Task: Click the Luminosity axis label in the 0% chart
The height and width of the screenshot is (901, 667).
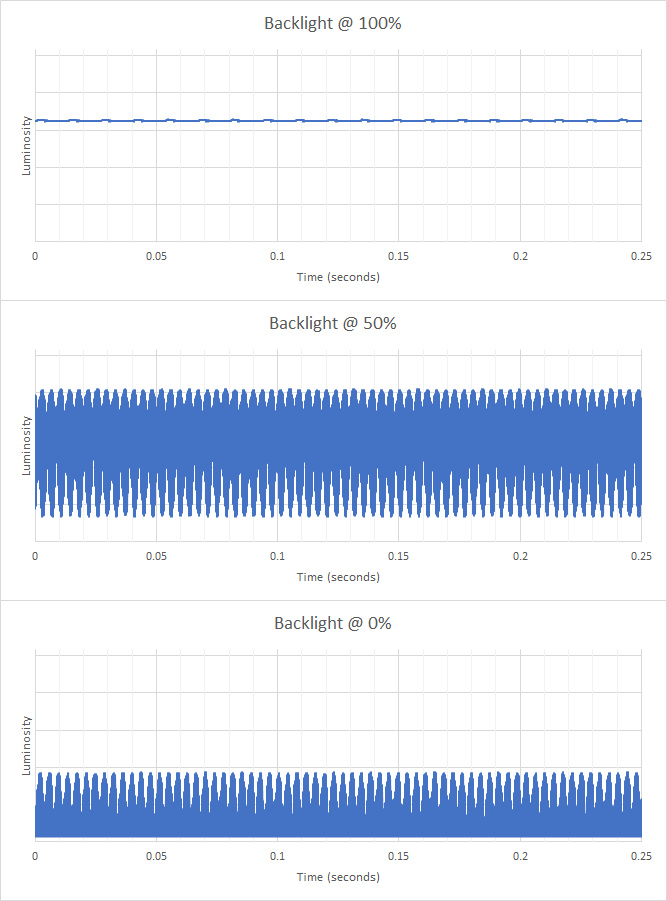Action: (x=27, y=746)
